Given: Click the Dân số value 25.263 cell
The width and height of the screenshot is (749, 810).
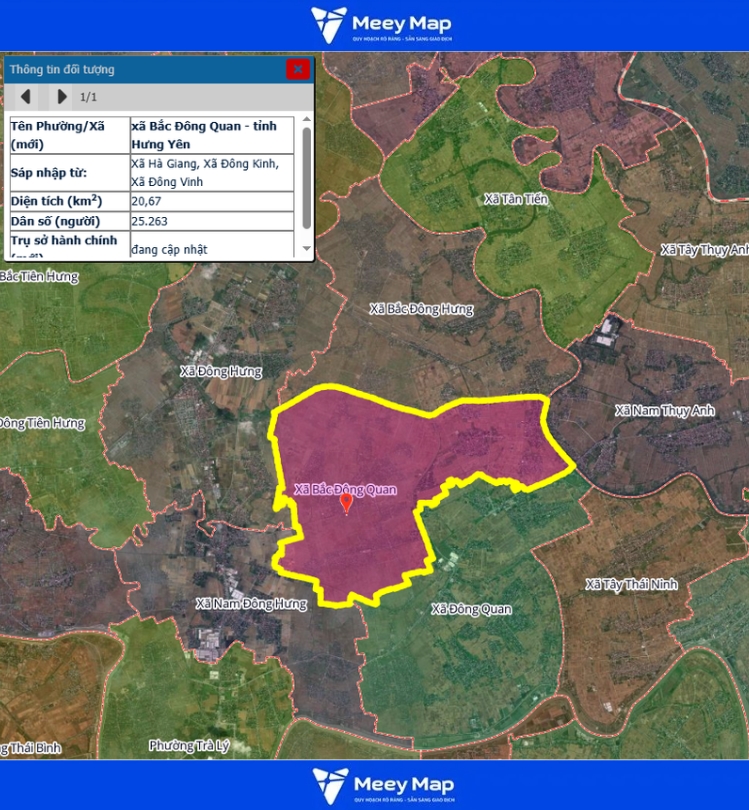Looking at the screenshot, I should point(212,221).
